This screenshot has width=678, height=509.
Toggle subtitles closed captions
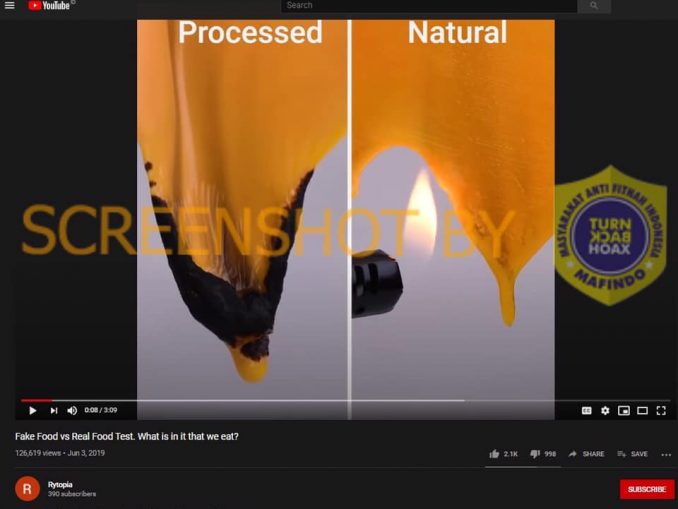586,410
